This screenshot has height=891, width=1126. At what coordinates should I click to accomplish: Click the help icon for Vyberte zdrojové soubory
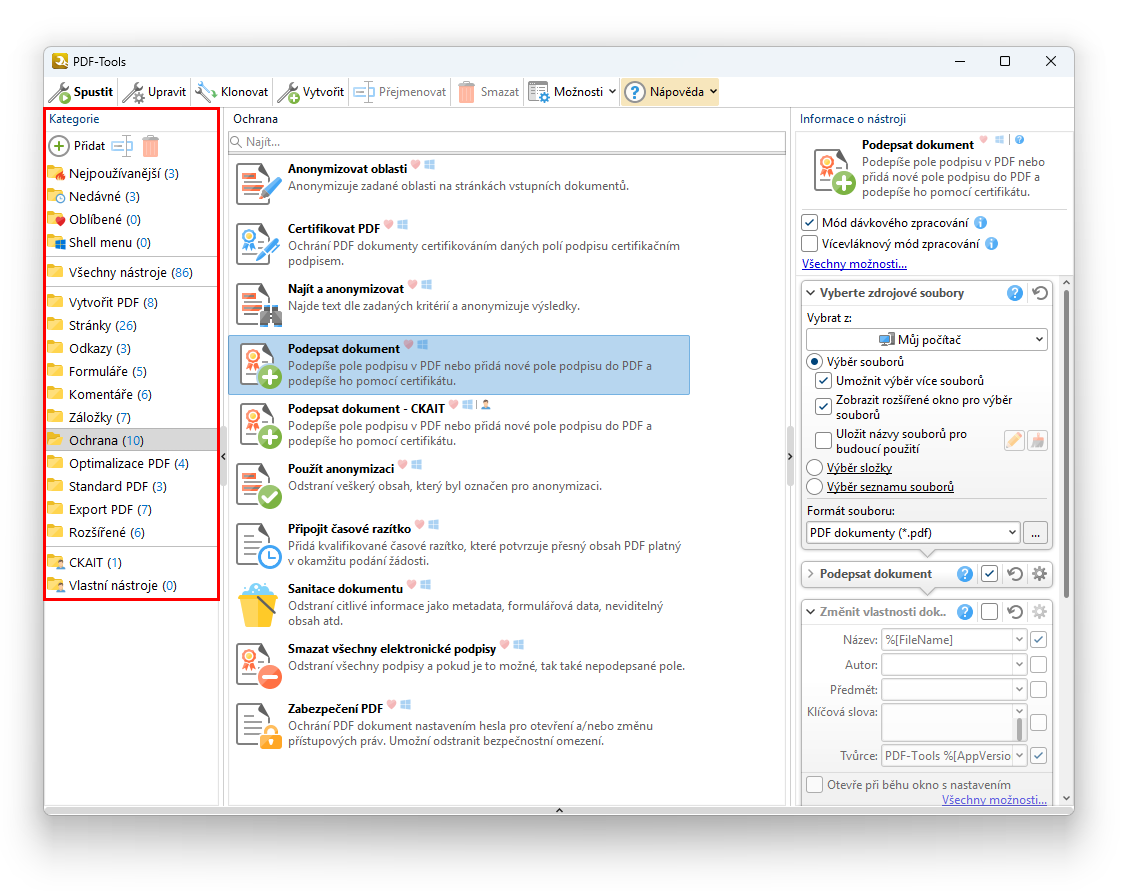click(x=1015, y=293)
